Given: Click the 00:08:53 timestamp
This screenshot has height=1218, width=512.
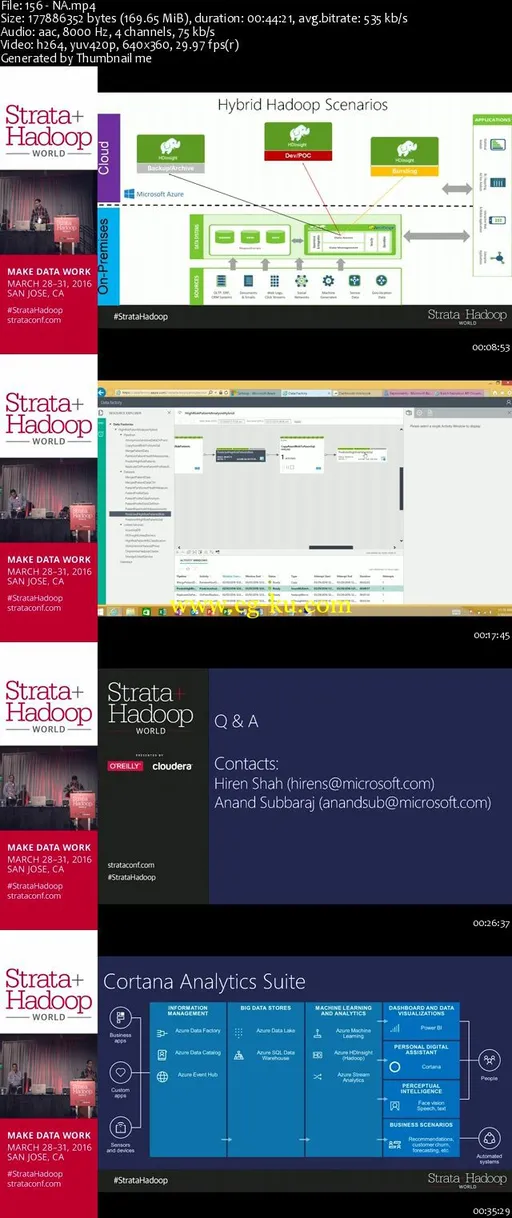Looking at the screenshot, I should click(491, 347).
